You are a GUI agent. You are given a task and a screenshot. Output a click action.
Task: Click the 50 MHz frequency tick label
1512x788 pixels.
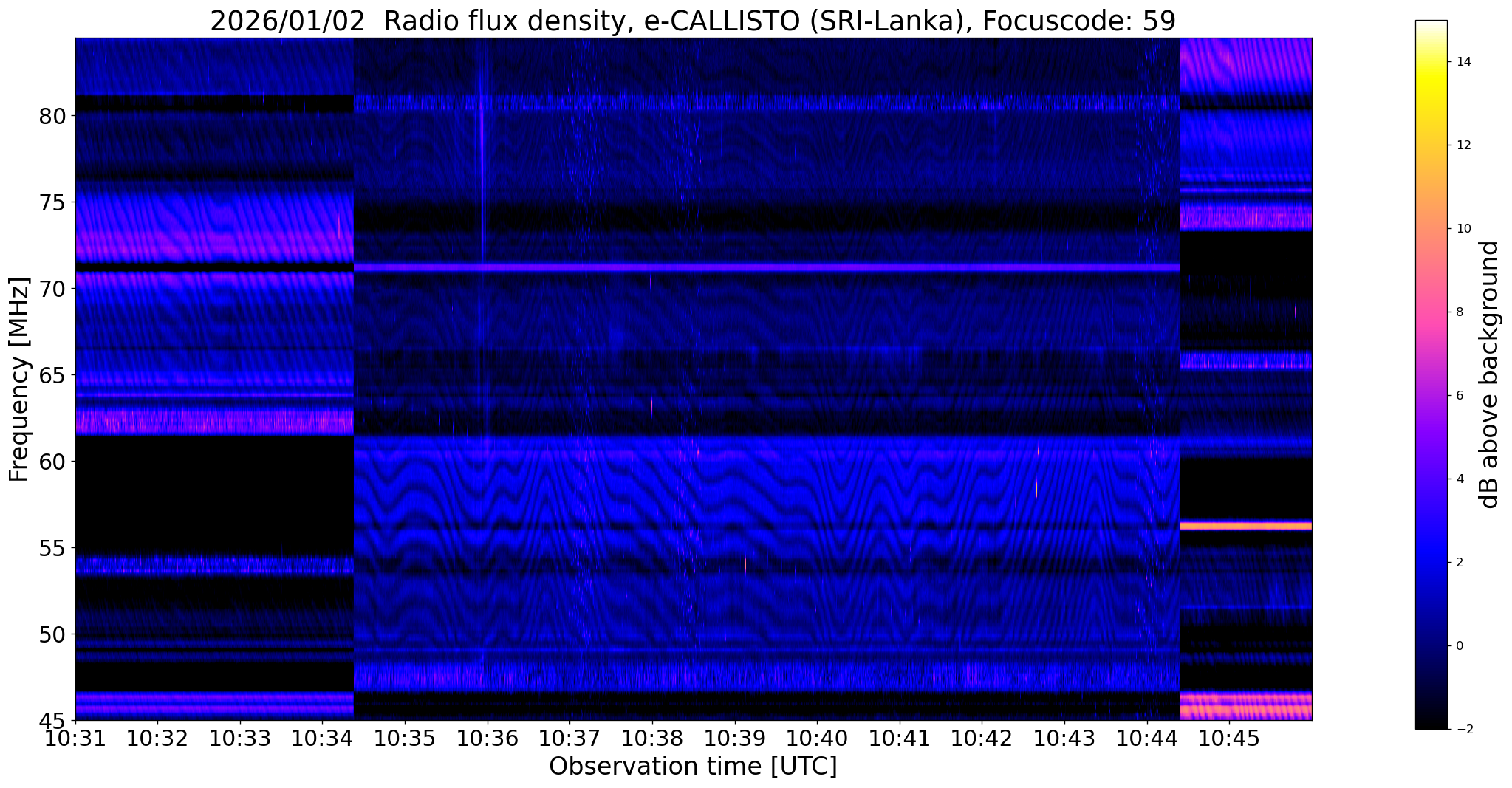click(52, 634)
